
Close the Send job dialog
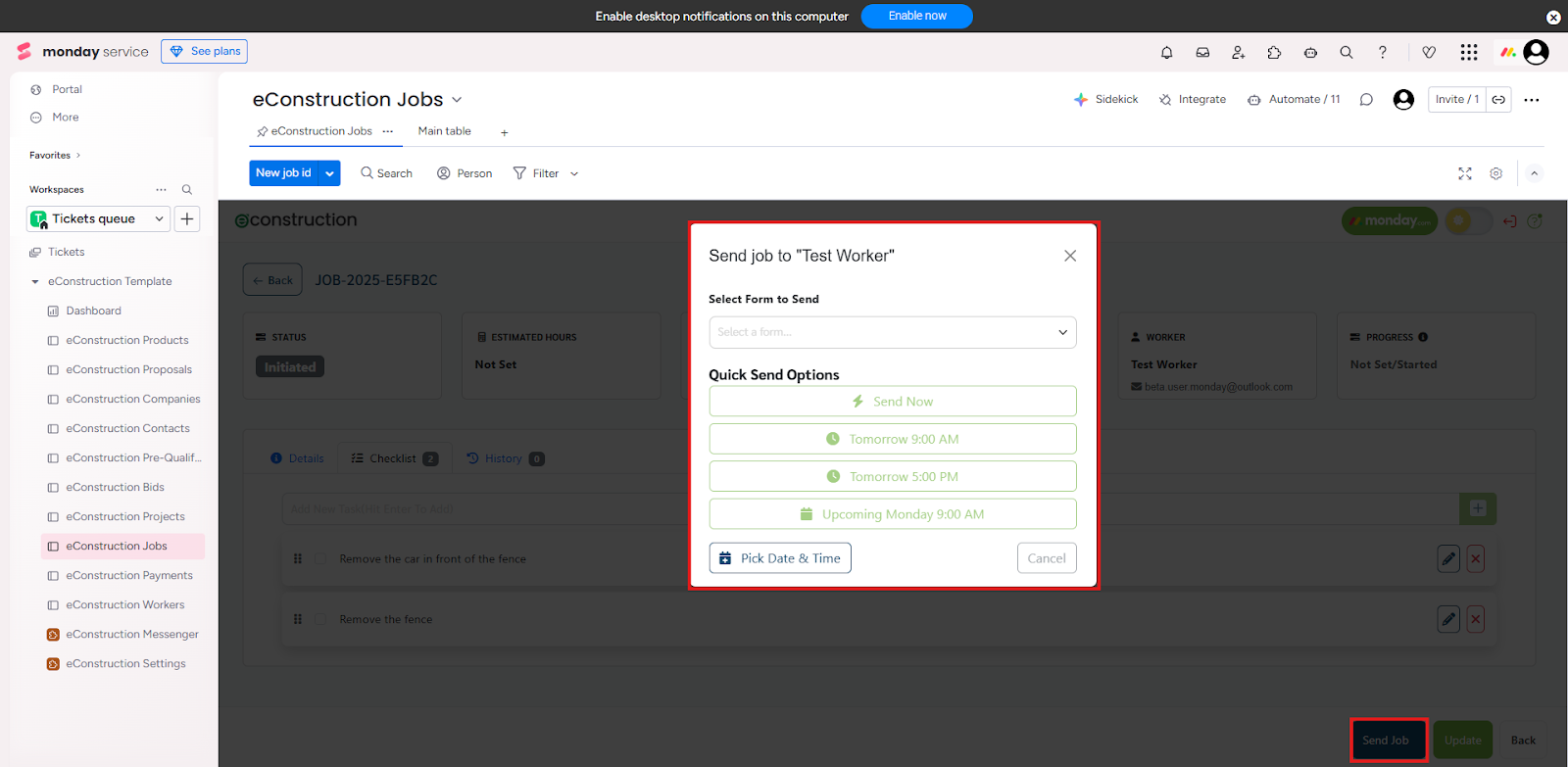coord(1070,256)
